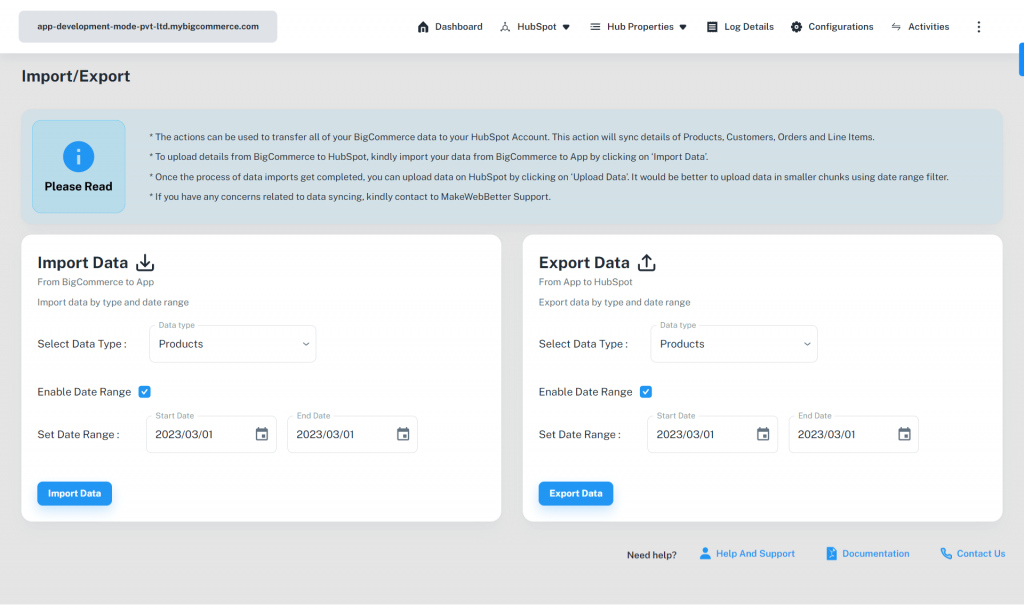
Task: Expand the Hub Properties menu arrow
Action: (683, 27)
